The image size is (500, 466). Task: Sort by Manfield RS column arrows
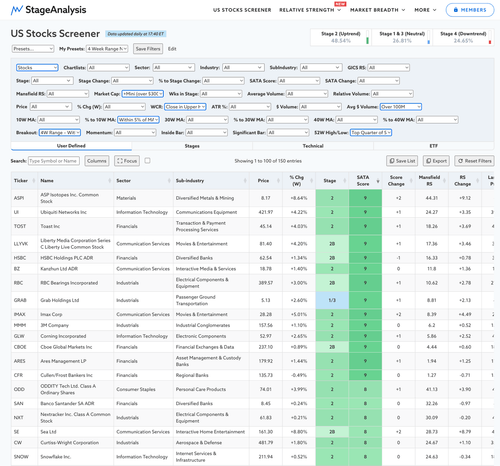tap(444, 181)
